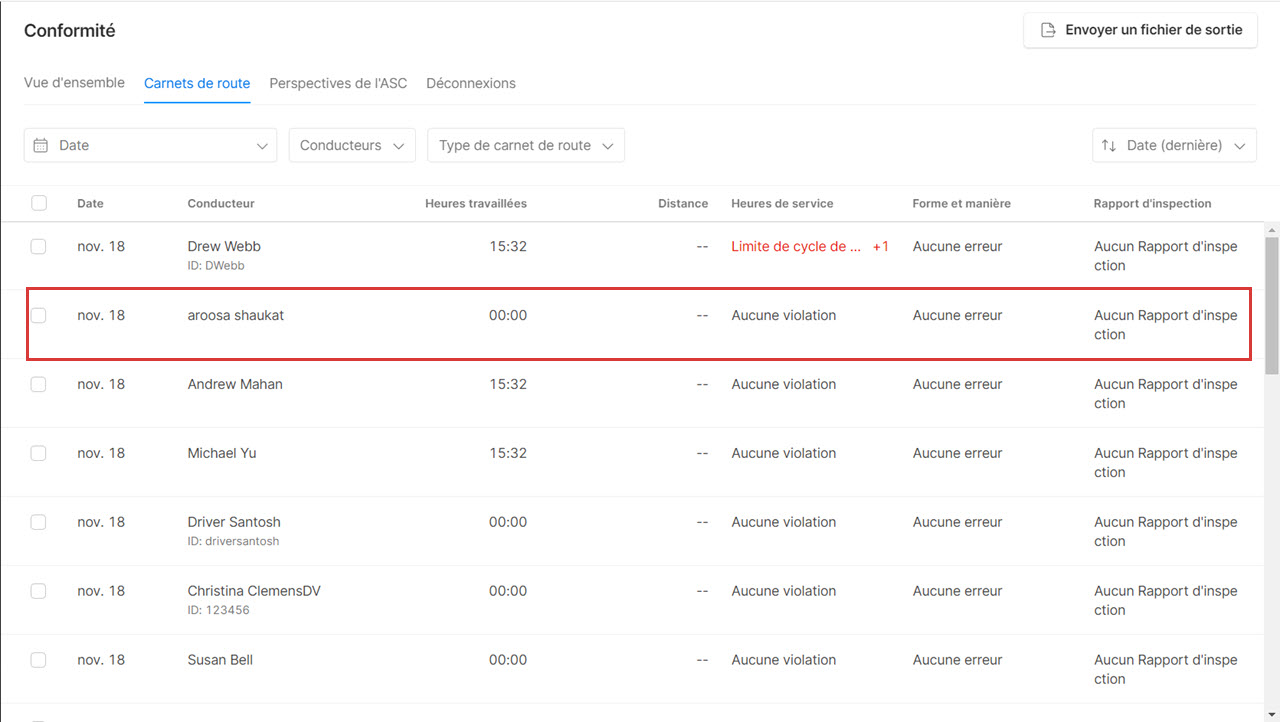Viewport: 1280px width, 722px height.
Task: Expand the Conducteurs filter dropdown
Action: point(352,145)
